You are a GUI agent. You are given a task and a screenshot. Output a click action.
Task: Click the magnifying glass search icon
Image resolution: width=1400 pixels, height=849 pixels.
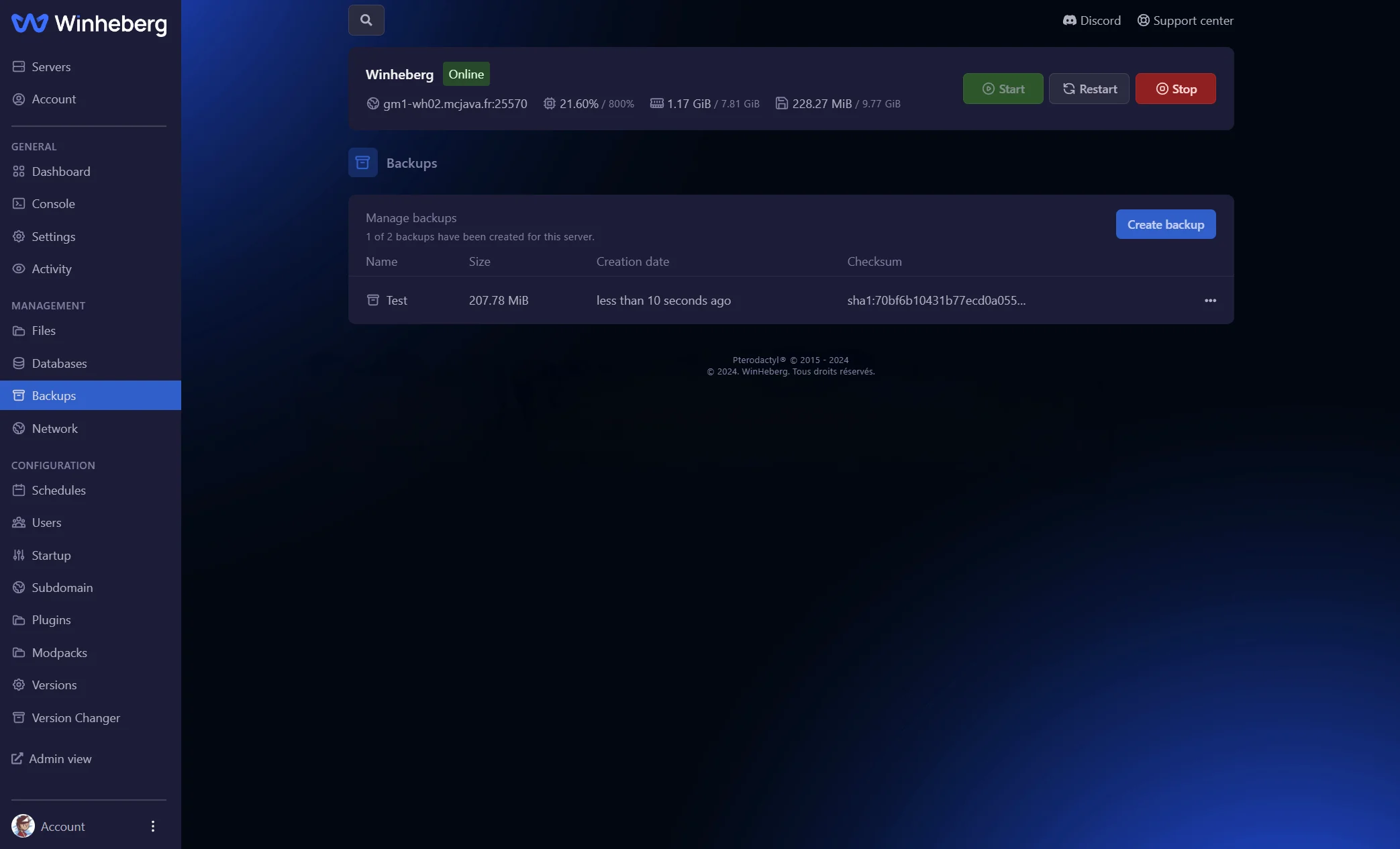[366, 20]
